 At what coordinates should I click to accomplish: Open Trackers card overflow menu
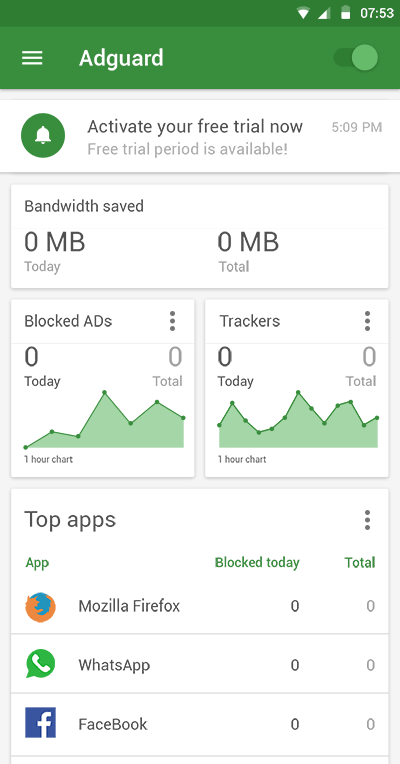[367, 321]
